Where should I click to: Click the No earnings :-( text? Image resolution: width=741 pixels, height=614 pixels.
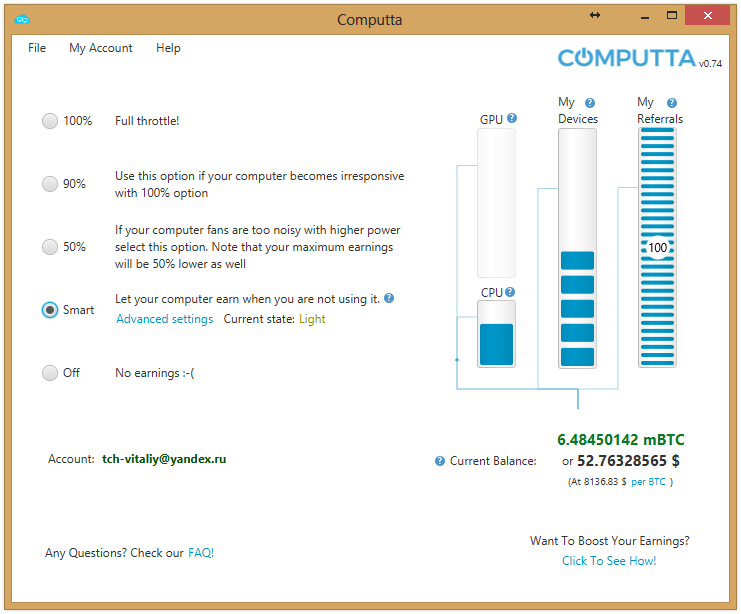[x=155, y=373]
